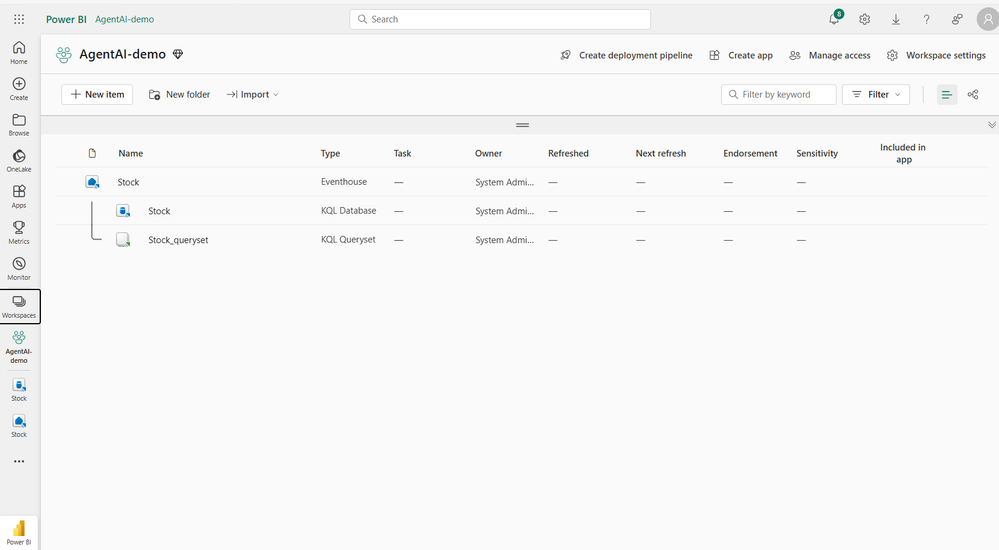Open the Filter dropdown
The image size is (999, 550).
[x=876, y=94]
